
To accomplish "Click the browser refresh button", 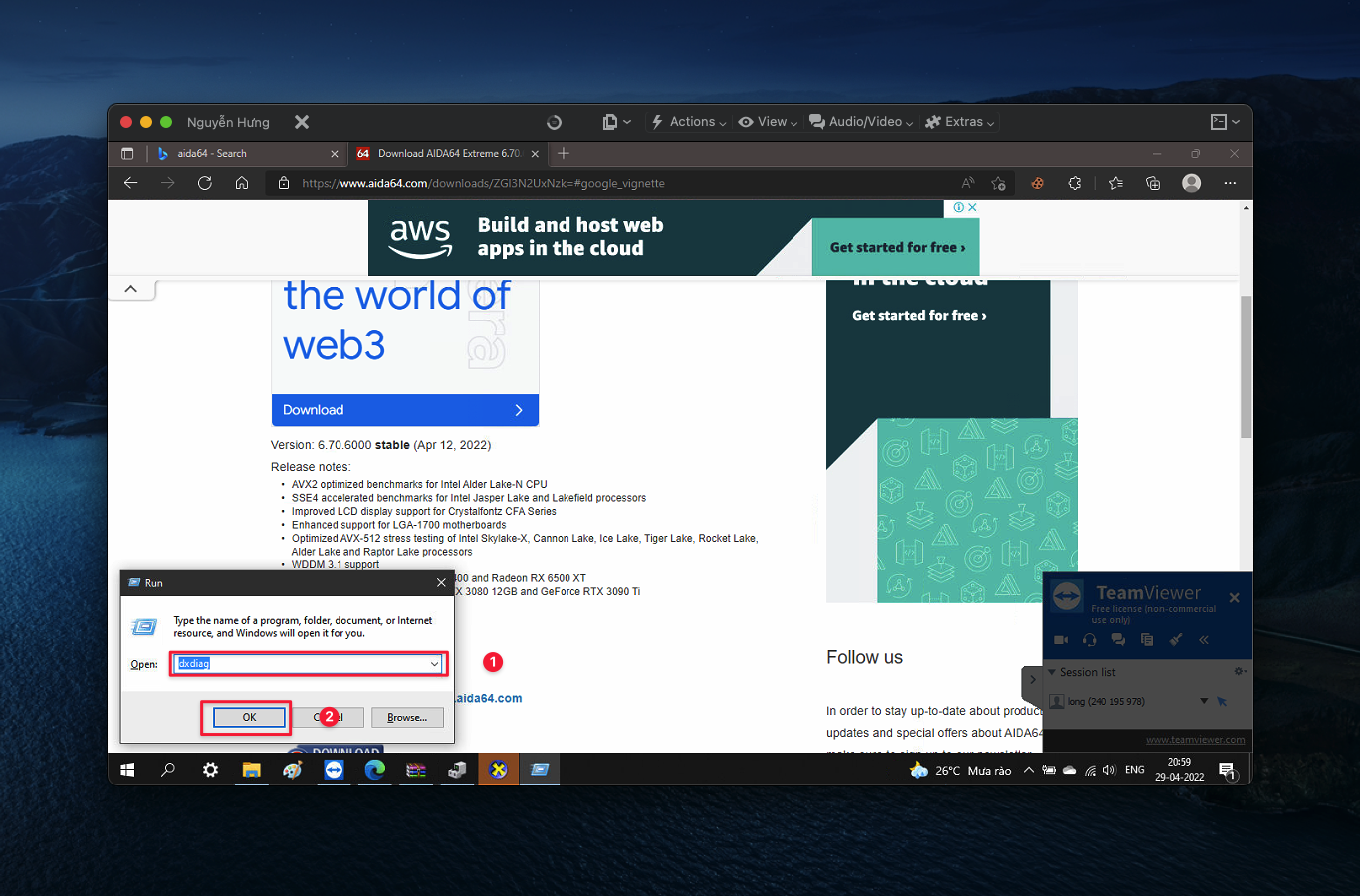I will click(205, 183).
